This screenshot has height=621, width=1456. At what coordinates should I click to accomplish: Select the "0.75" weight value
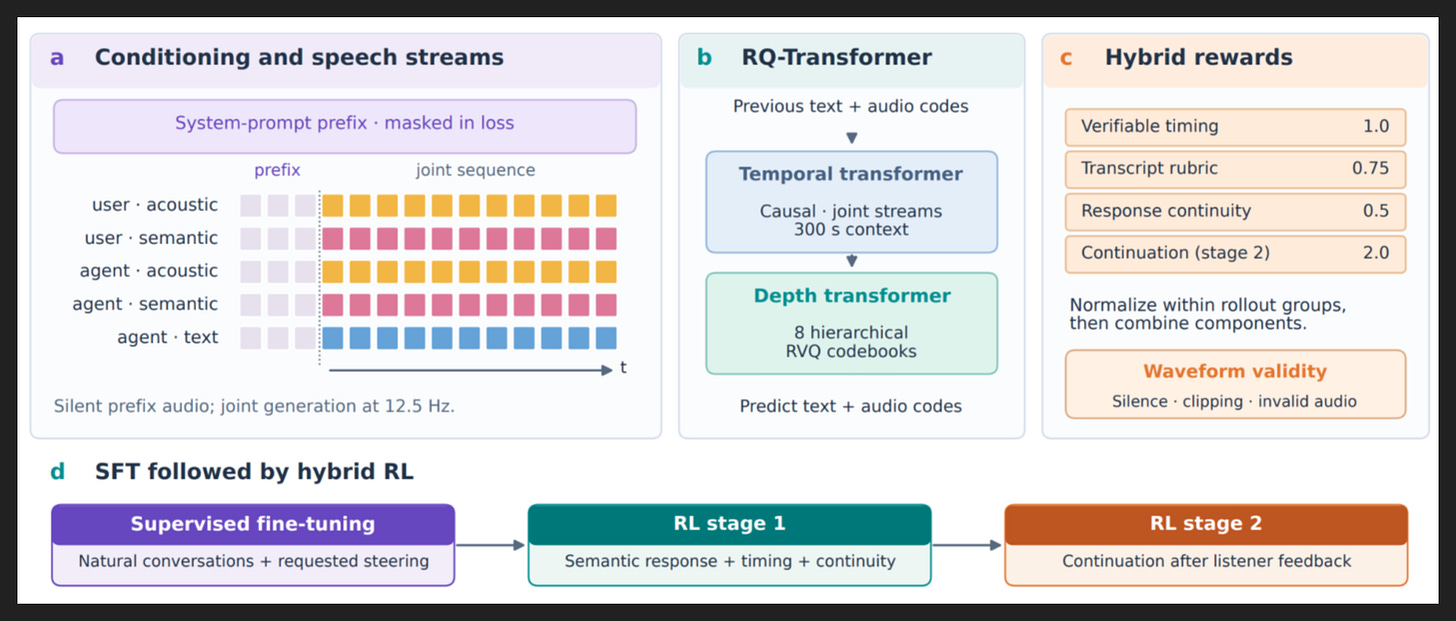click(x=1371, y=168)
